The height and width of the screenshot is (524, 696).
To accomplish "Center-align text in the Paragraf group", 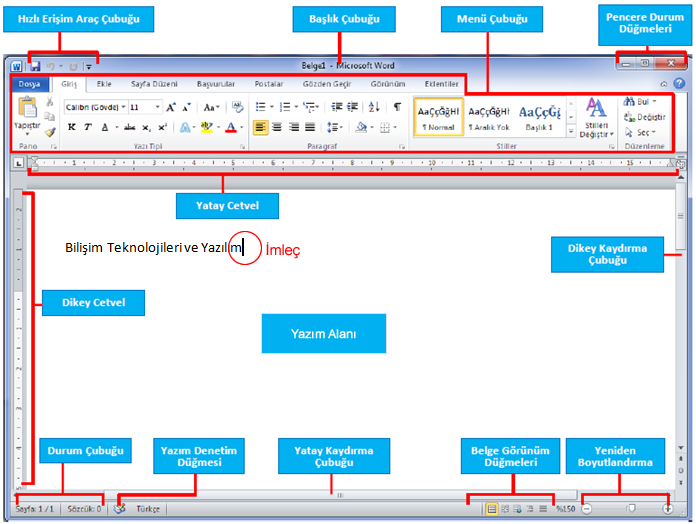I will (x=277, y=127).
